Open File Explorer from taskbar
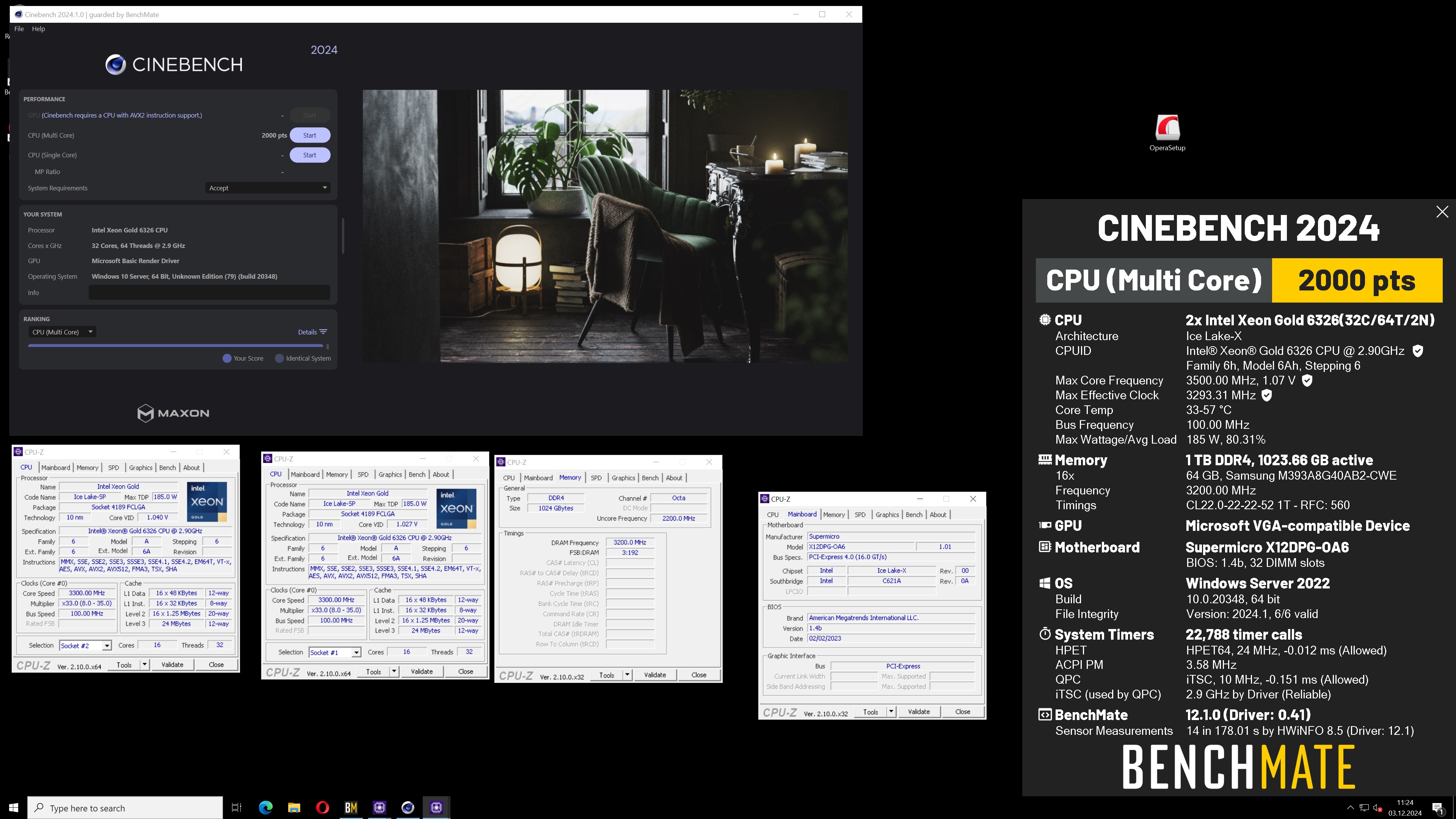This screenshot has width=1456, height=819. tap(294, 808)
